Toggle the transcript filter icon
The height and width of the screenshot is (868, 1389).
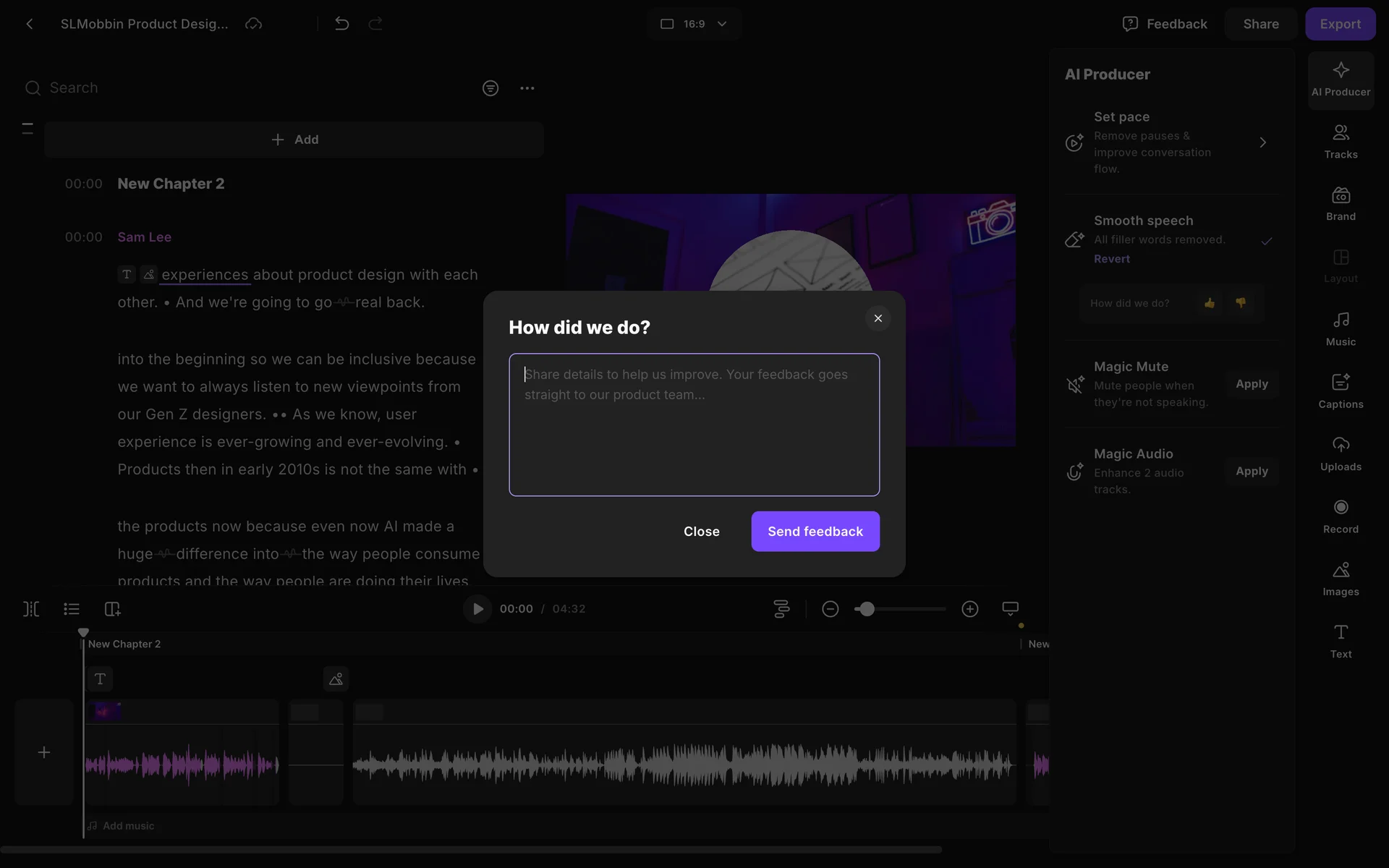click(x=490, y=88)
